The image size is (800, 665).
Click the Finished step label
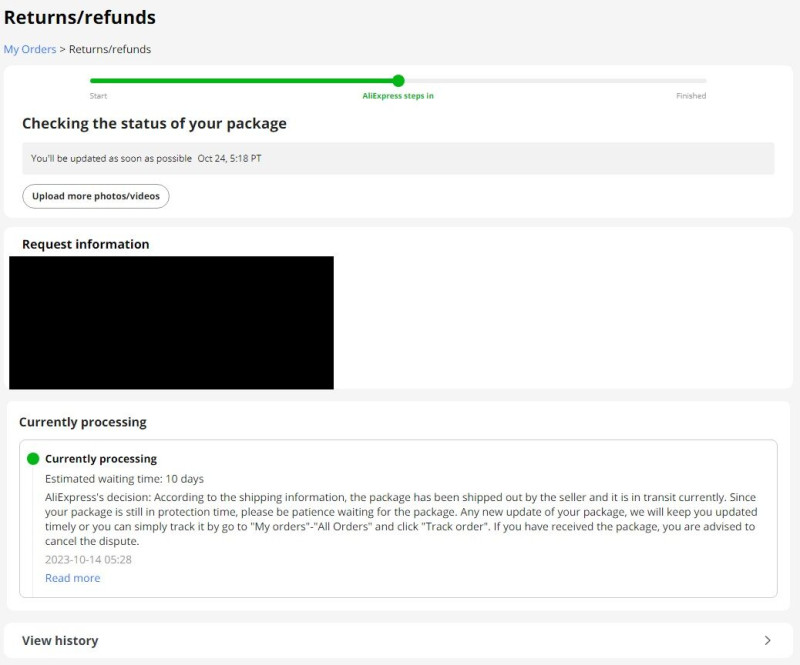point(691,96)
